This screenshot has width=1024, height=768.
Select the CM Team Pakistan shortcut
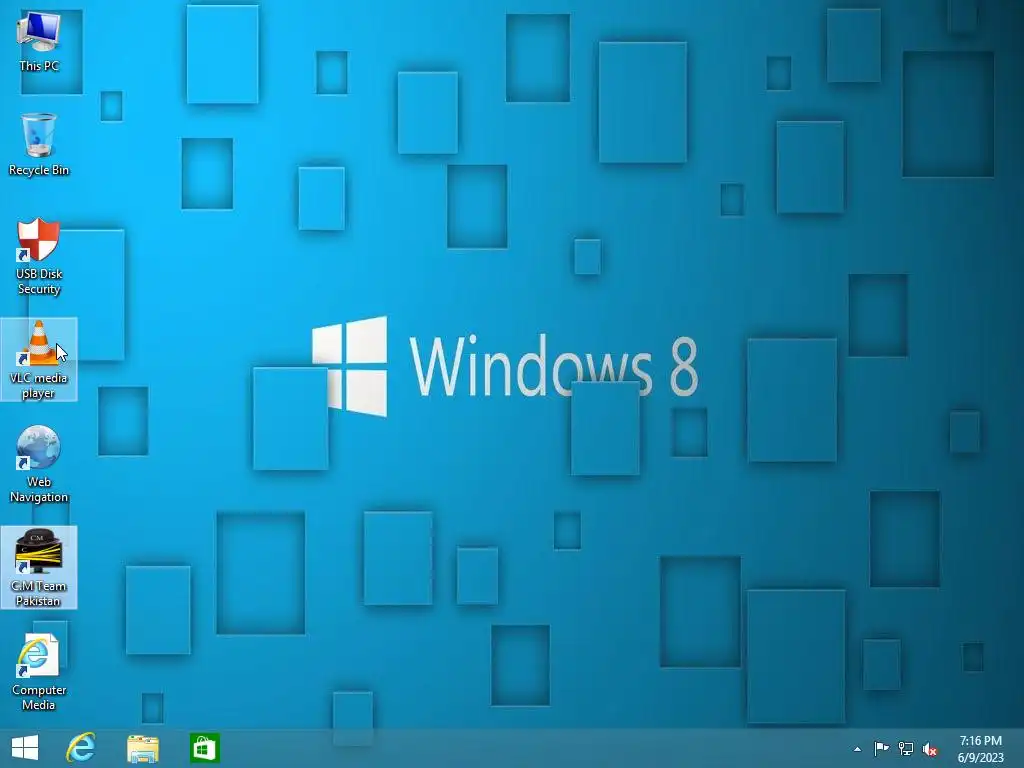tap(39, 568)
